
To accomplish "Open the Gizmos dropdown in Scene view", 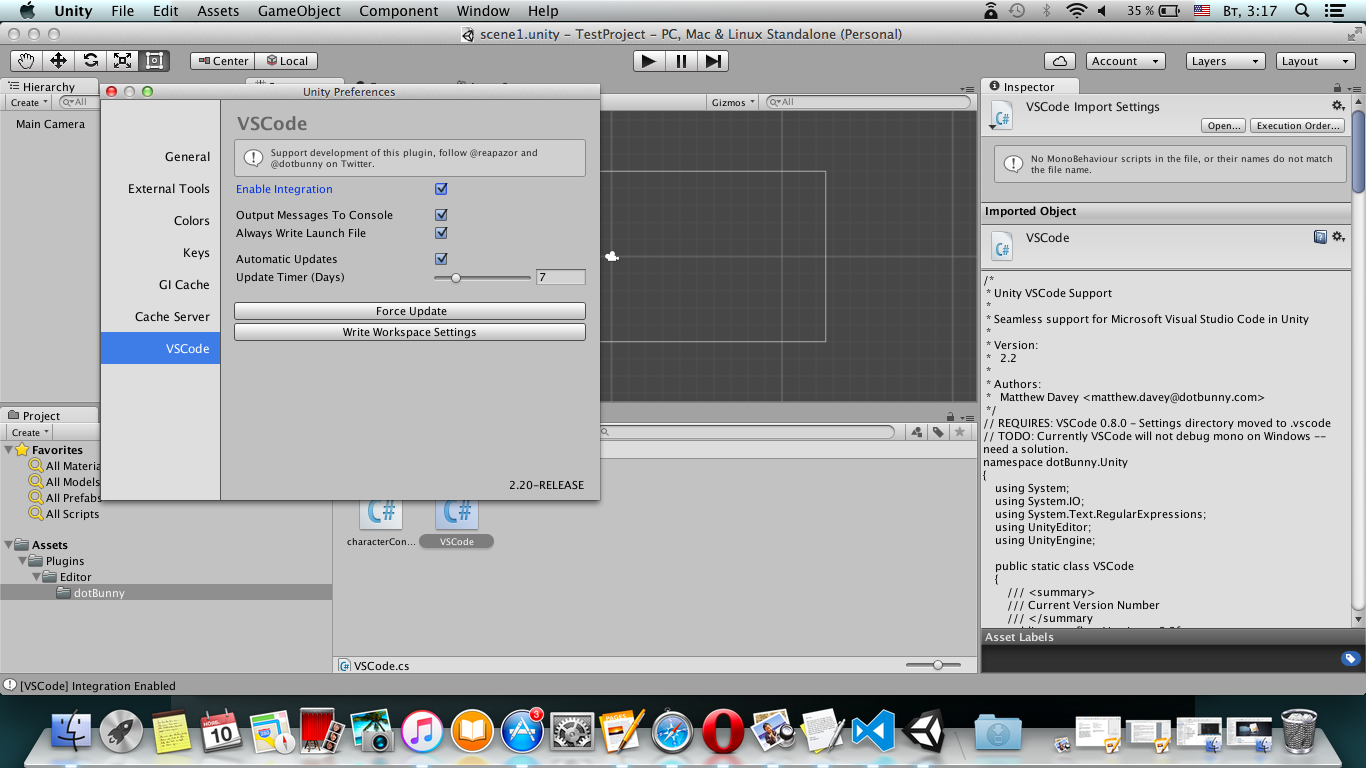I will (x=733, y=102).
